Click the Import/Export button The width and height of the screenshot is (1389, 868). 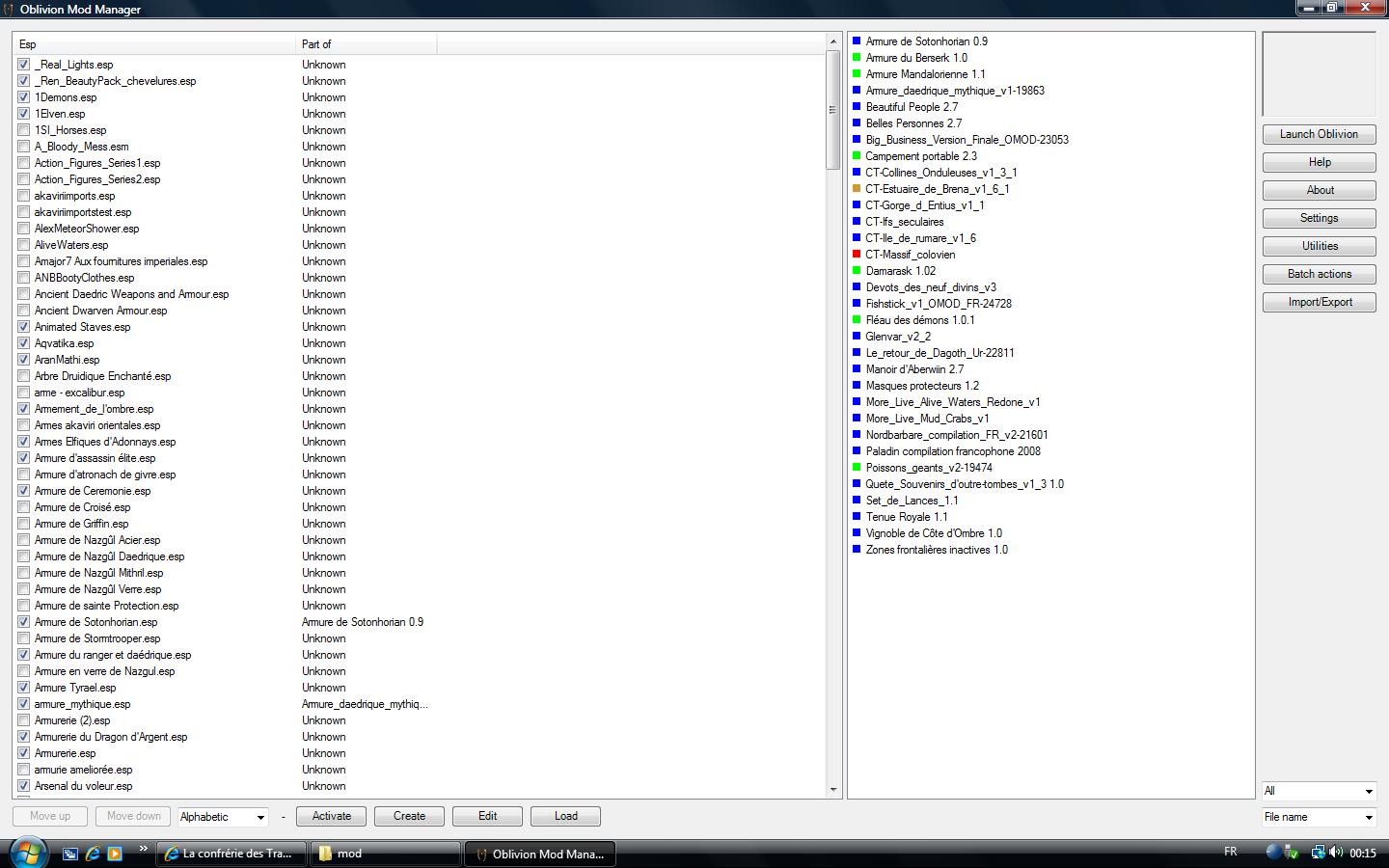(1319, 302)
